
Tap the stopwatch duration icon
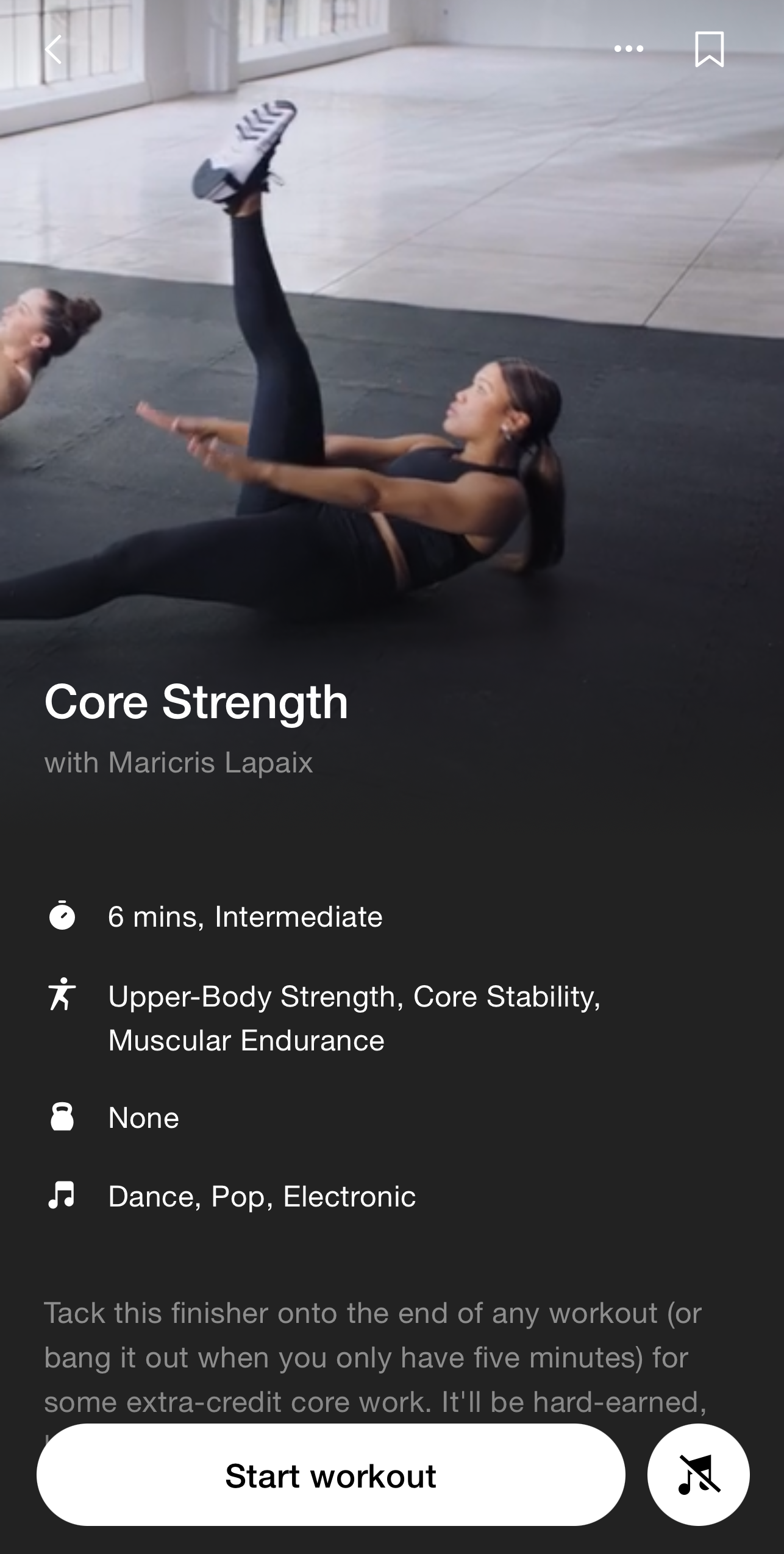pos(62,915)
